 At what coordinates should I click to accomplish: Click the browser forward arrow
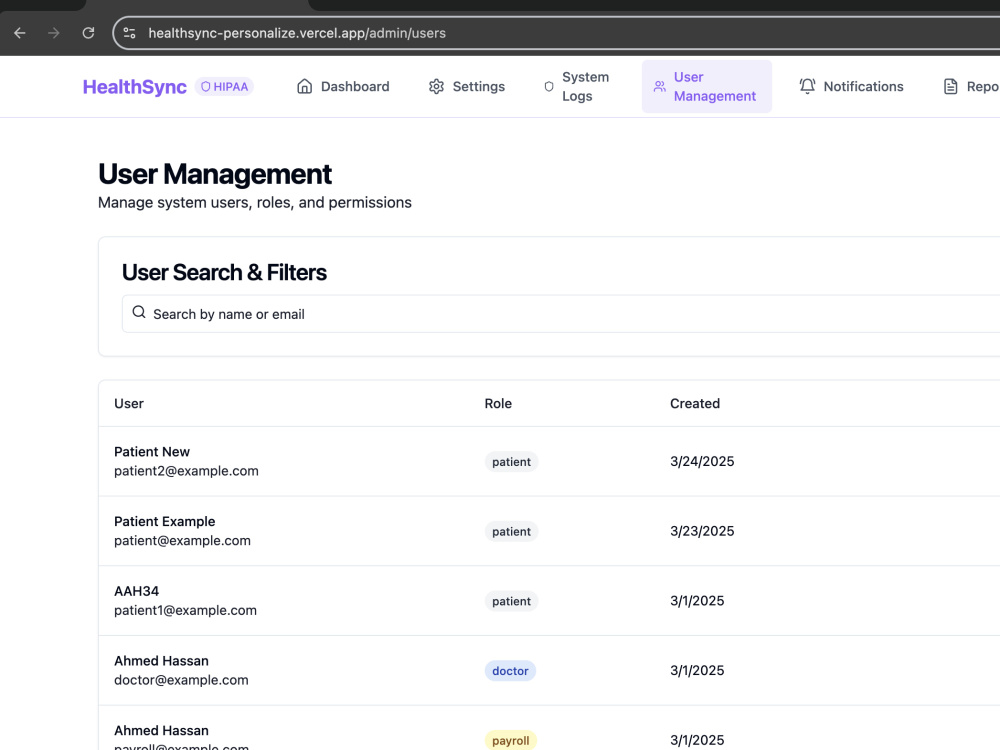pos(54,33)
